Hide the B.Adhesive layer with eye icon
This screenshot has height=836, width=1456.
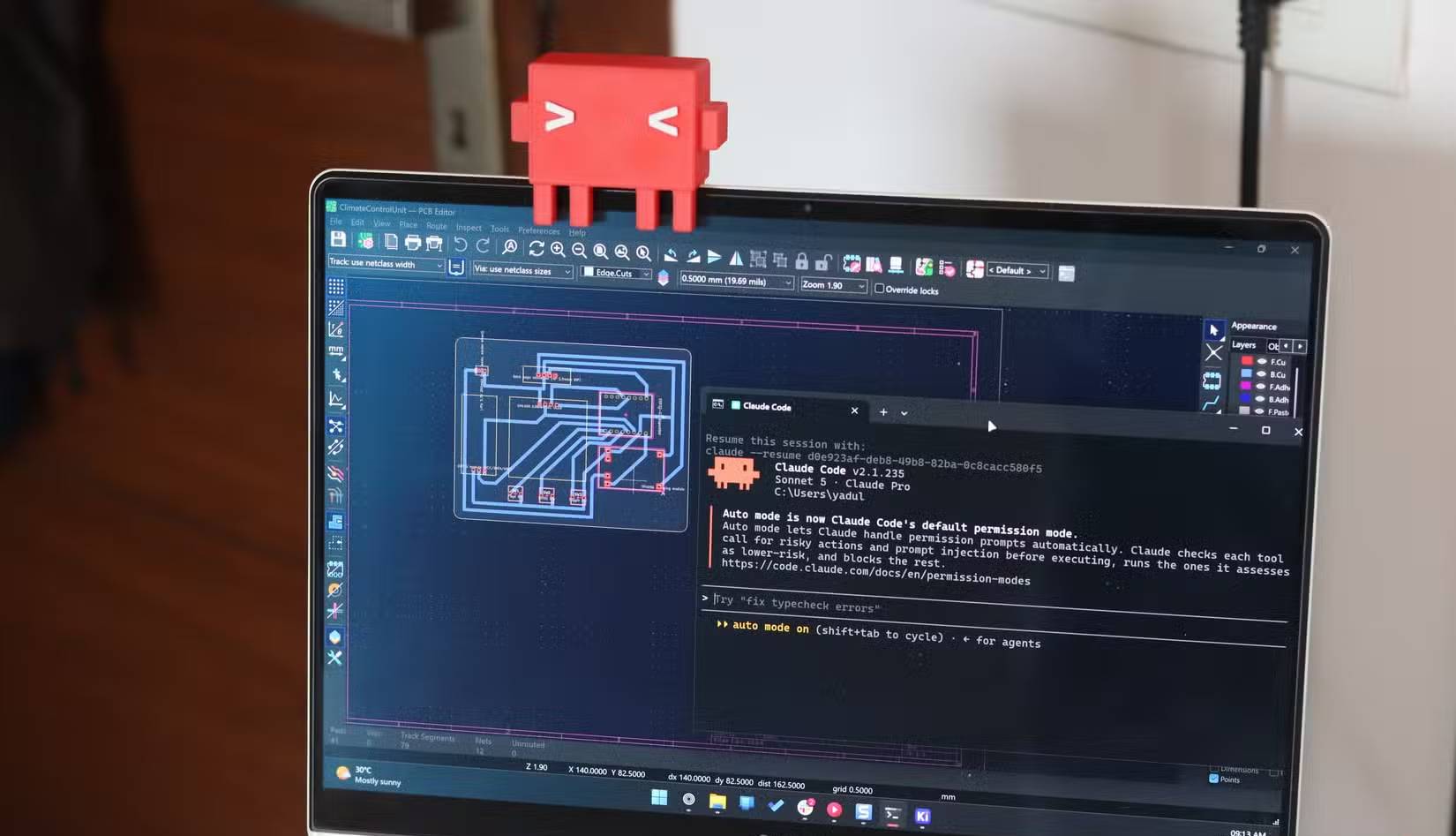click(1261, 399)
